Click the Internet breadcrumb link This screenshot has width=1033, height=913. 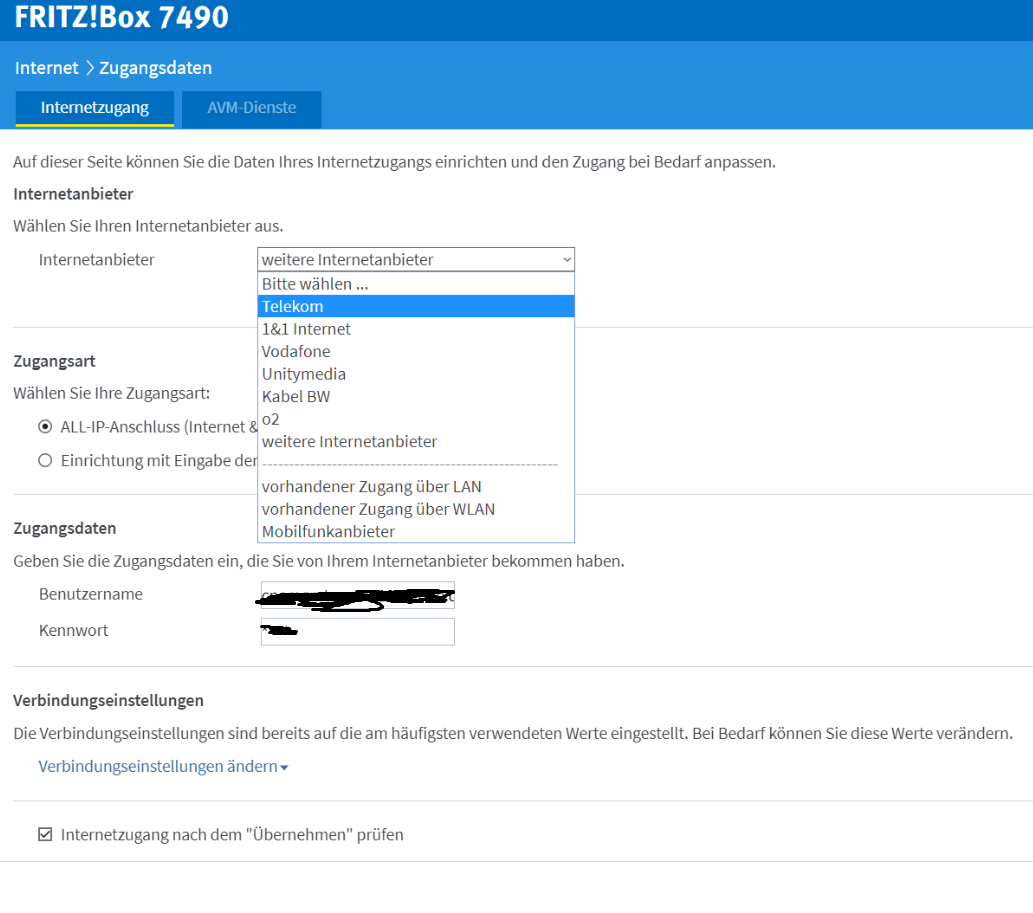46,68
